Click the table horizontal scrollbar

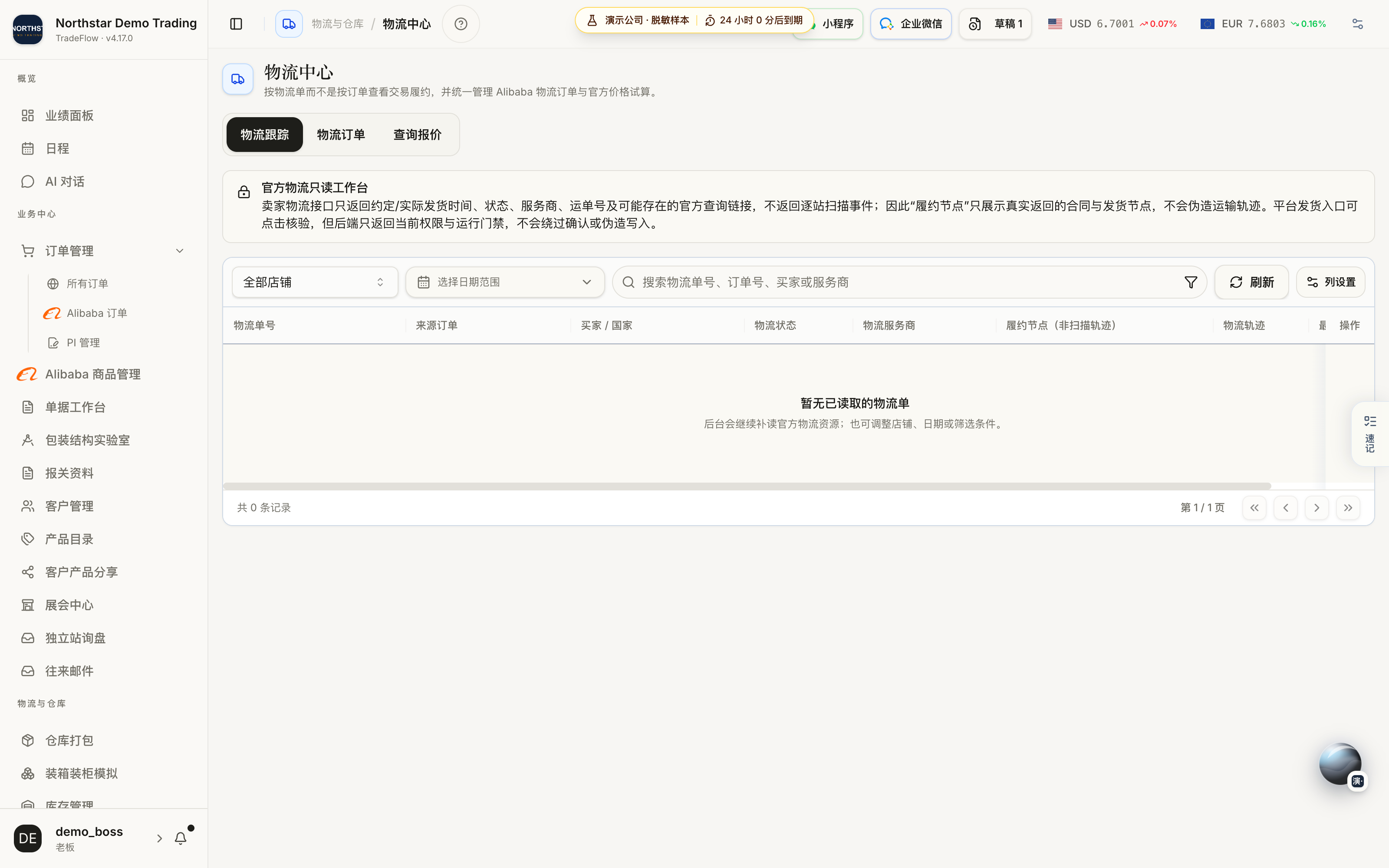[x=747, y=486]
